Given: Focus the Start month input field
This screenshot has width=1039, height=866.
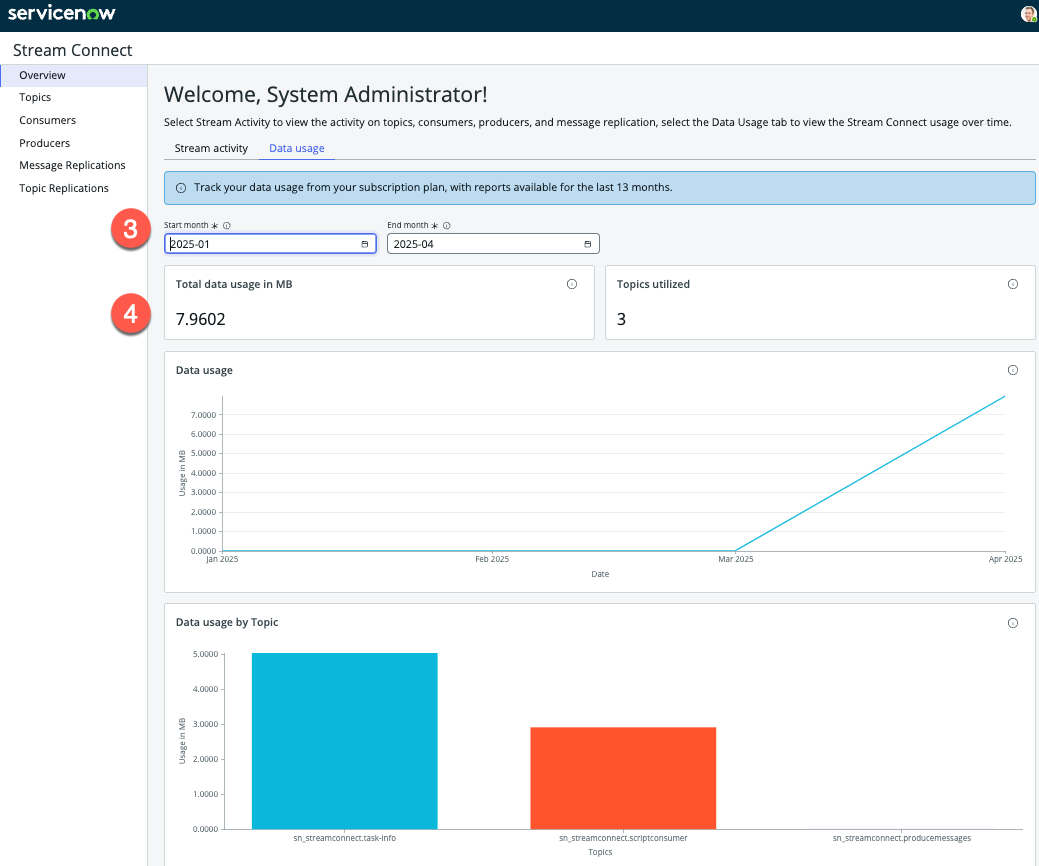Looking at the screenshot, I should click(x=270, y=244).
